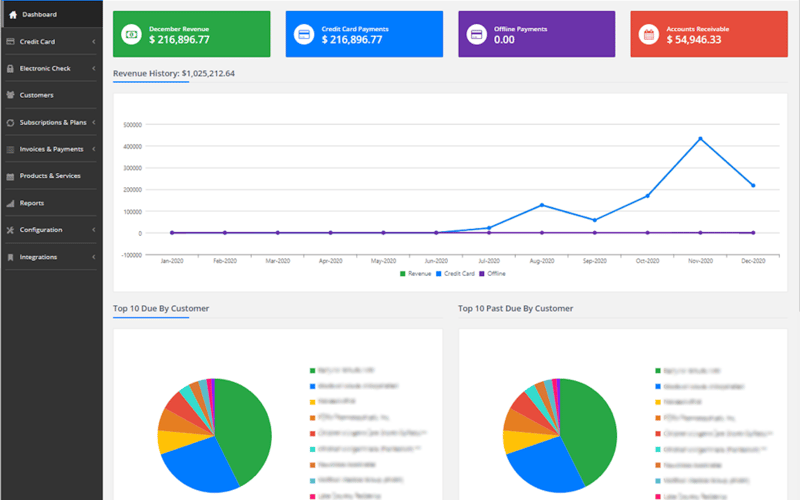Click the Offline Payments card icon
Screen dimensions: 800x500
tap(476, 34)
